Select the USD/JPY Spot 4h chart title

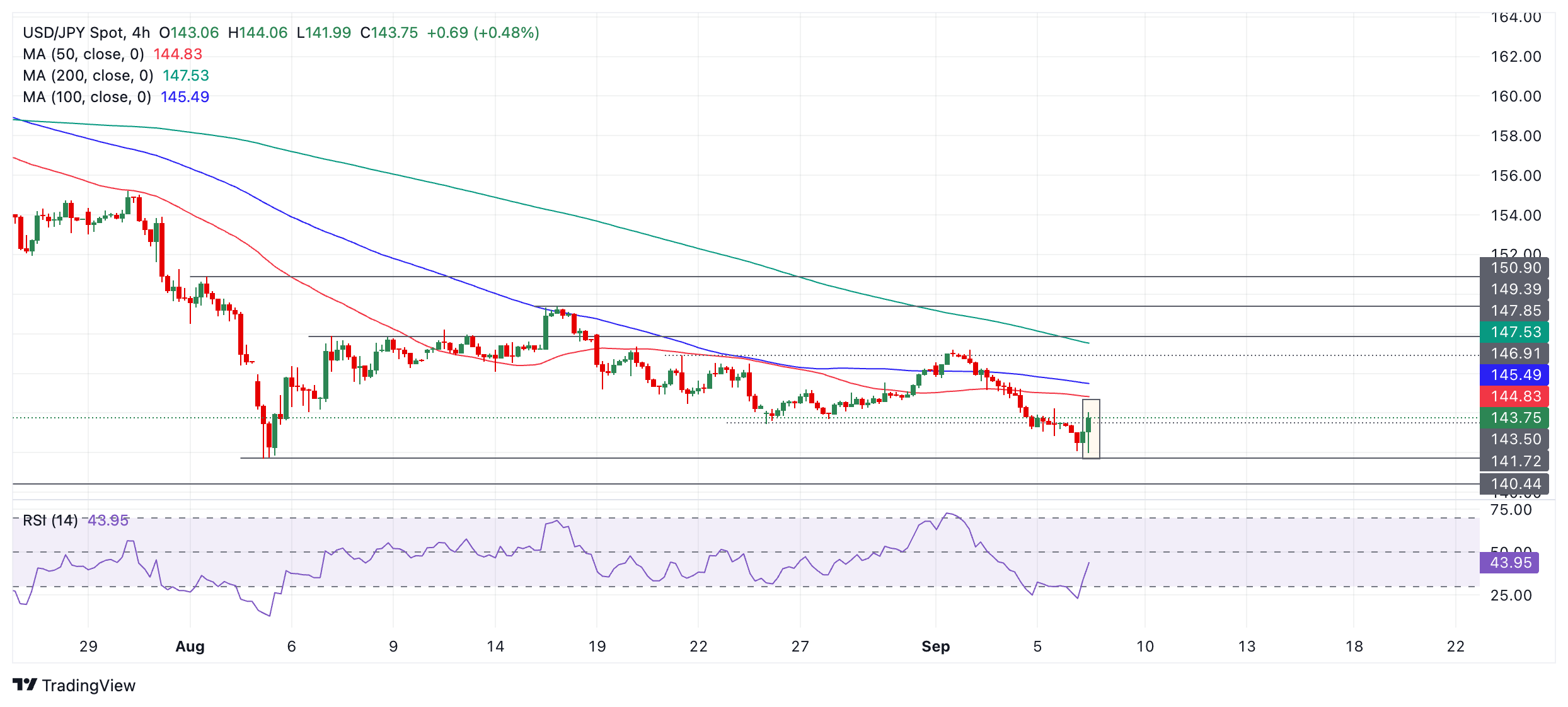86,33
